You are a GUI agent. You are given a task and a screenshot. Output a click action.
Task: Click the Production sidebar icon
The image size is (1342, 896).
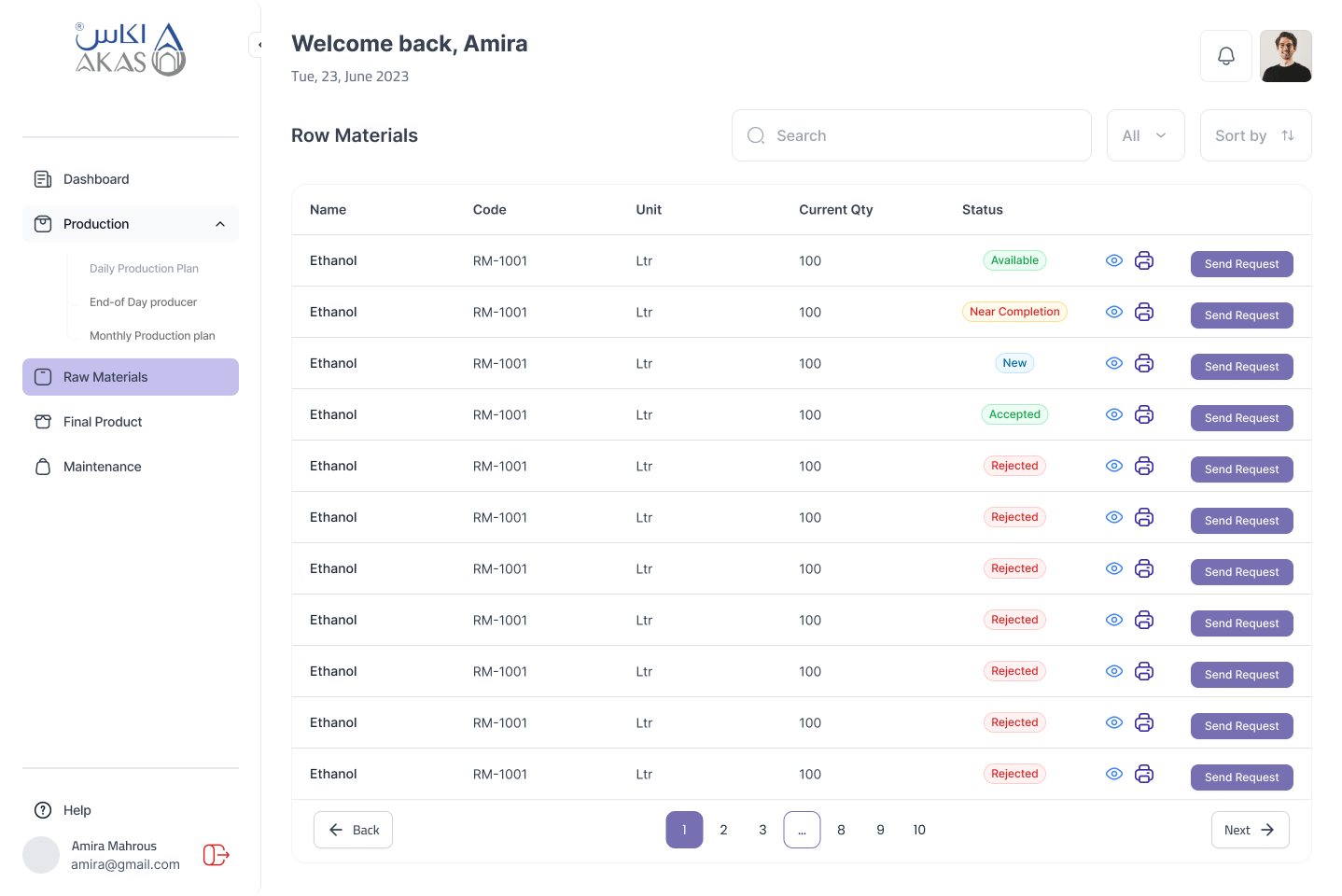[x=43, y=224]
